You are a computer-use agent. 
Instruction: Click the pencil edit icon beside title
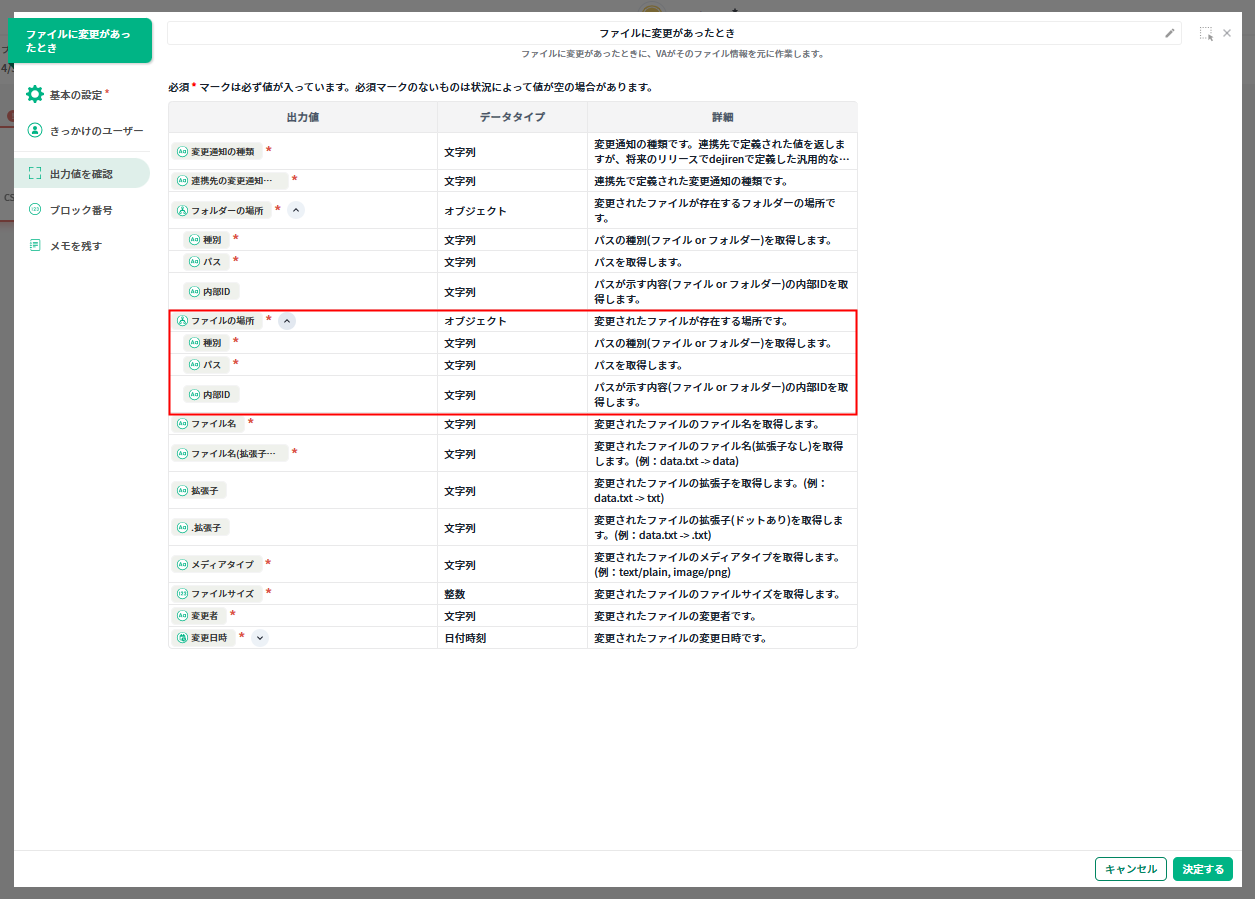click(1169, 33)
